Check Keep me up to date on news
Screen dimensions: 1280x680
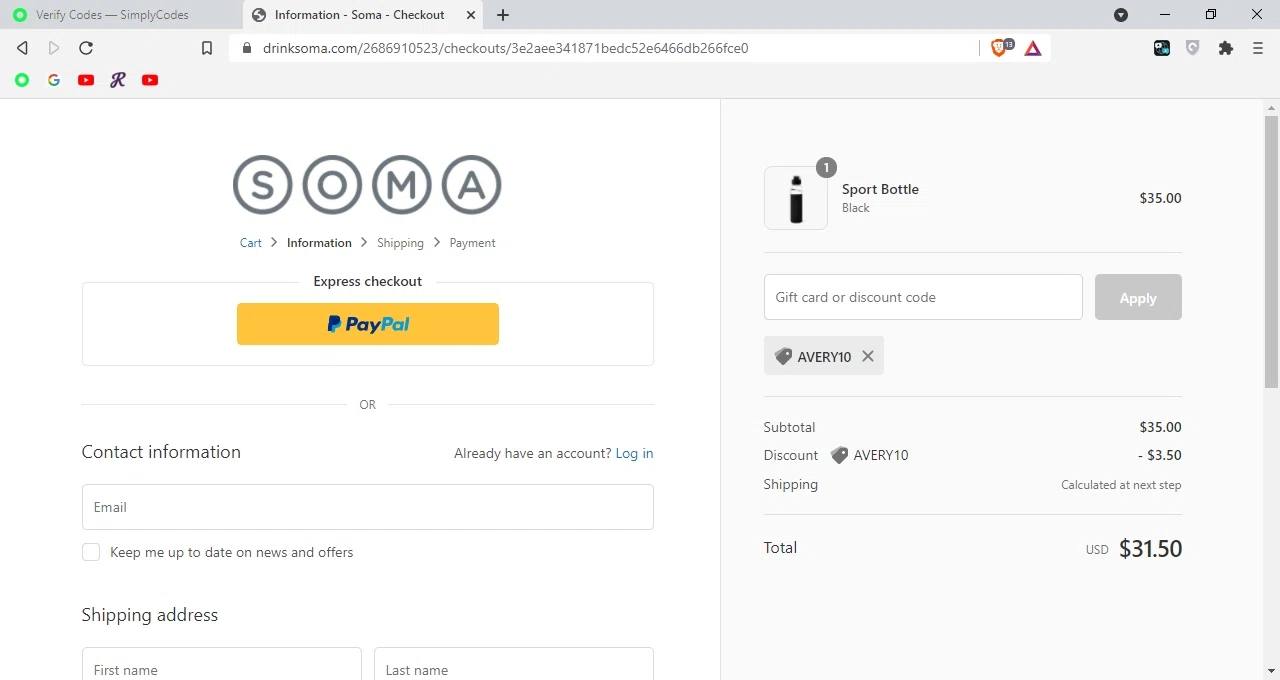(91, 552)
